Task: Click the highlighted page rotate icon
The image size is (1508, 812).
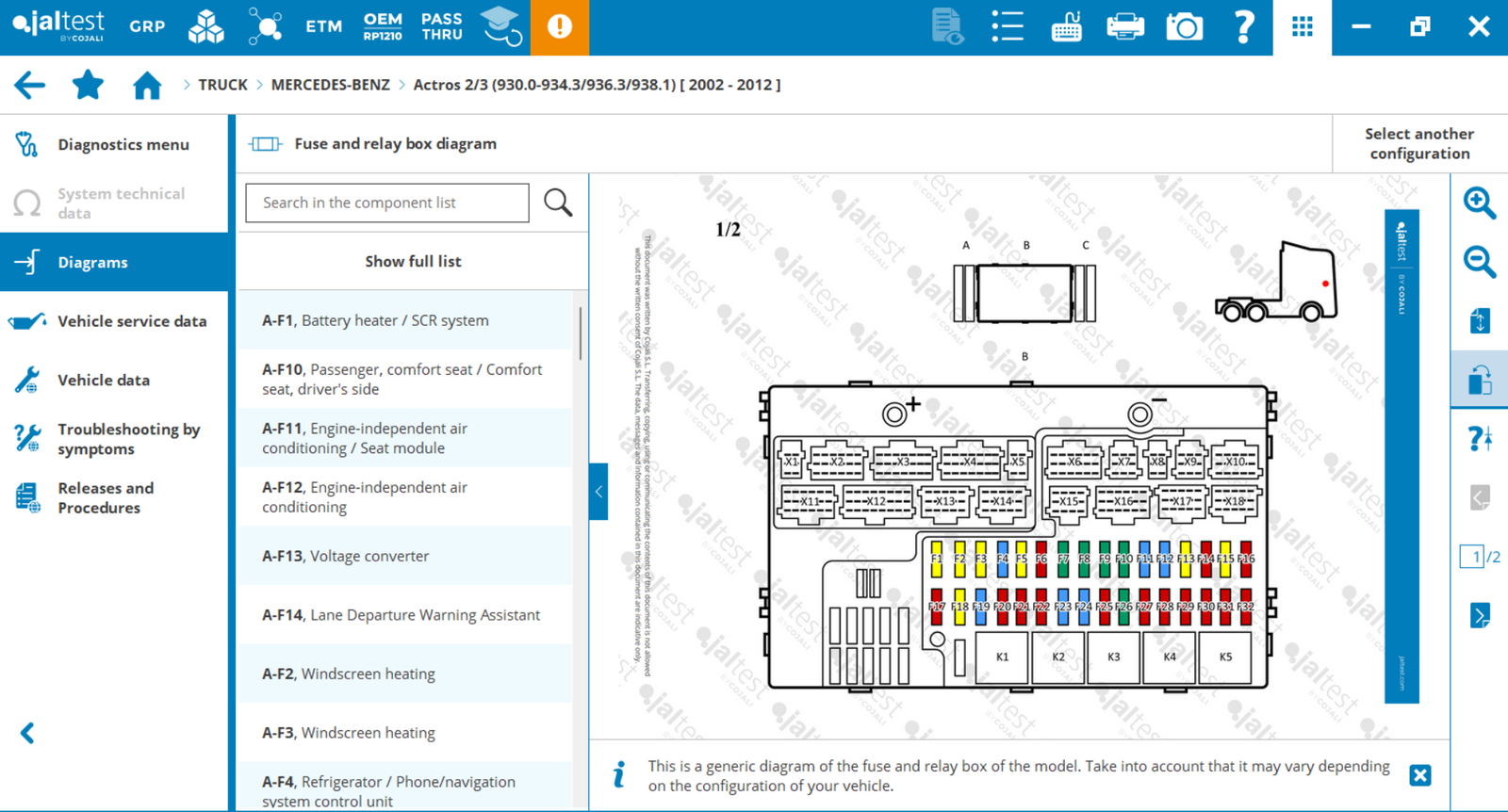Action: coord(1479,379)
